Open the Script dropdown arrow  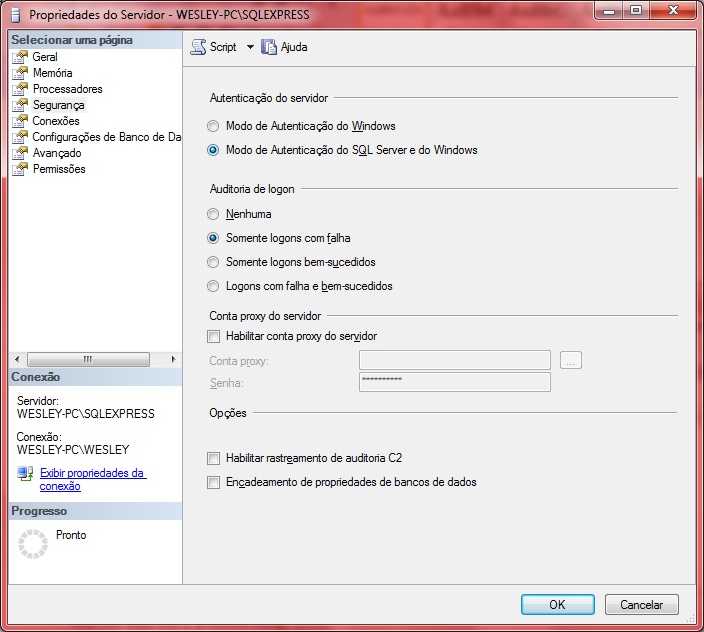tap(250, 47)
